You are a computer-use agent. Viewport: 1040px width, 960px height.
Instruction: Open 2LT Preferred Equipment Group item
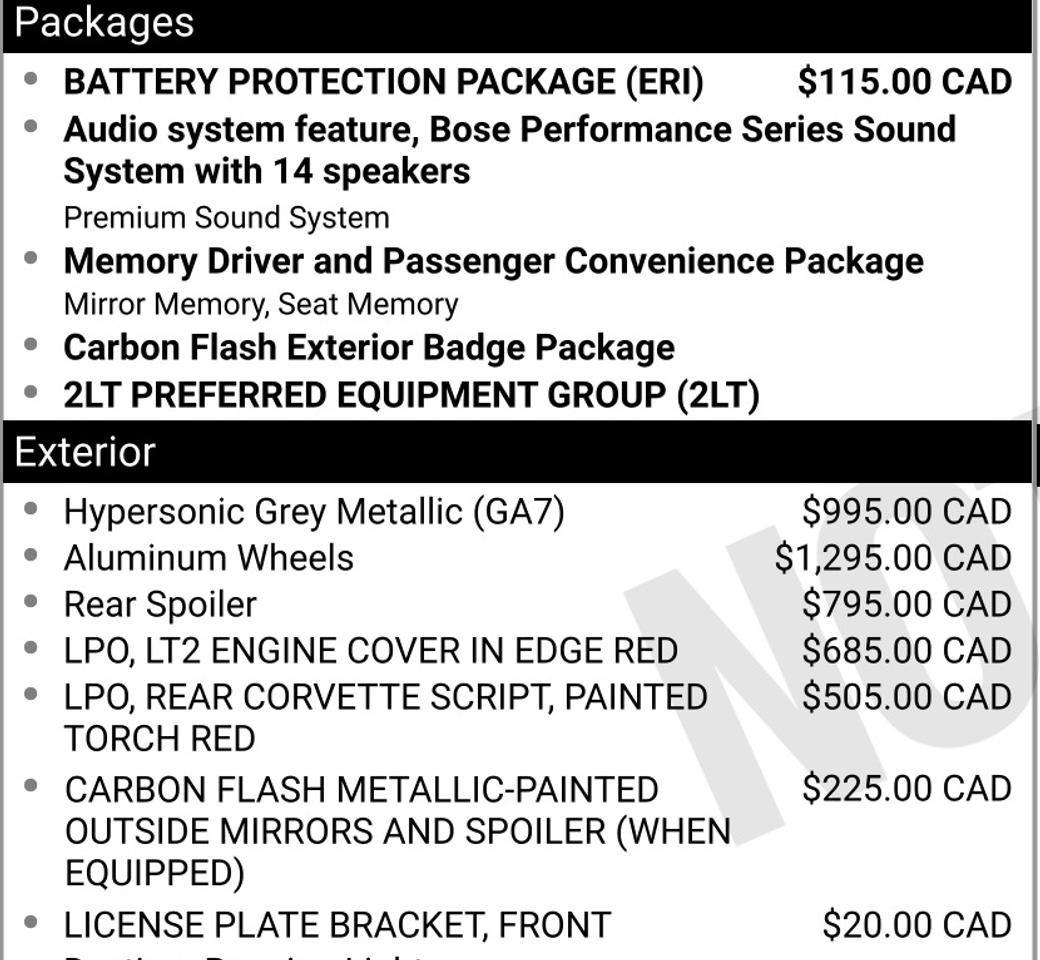411,395
